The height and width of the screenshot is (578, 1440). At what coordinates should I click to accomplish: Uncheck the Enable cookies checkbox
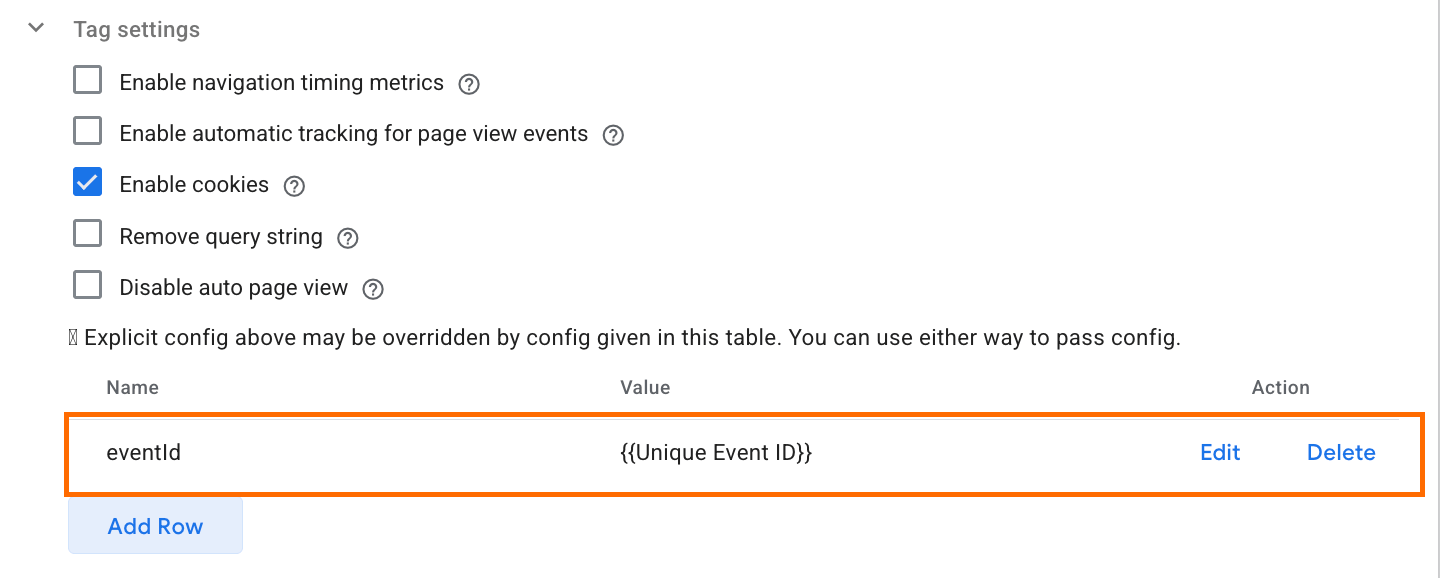point(88,182)
